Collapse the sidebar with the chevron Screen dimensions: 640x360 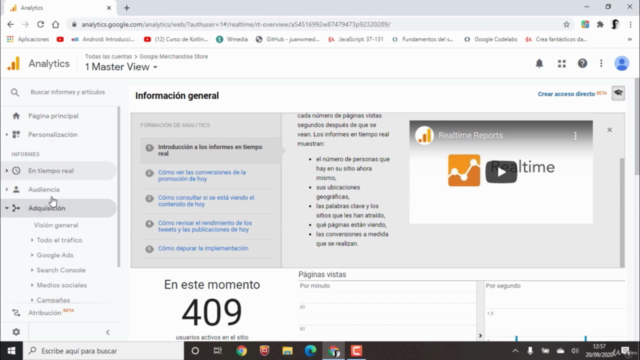(x=108, y=332)
